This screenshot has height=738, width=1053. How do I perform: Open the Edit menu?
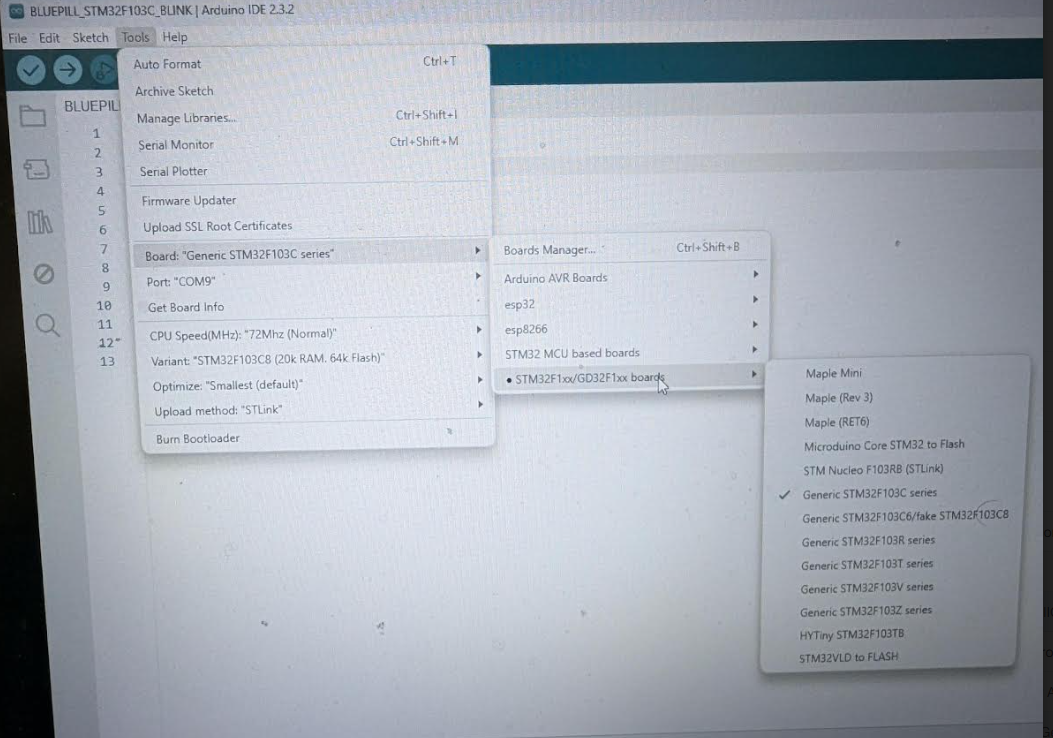48,38
